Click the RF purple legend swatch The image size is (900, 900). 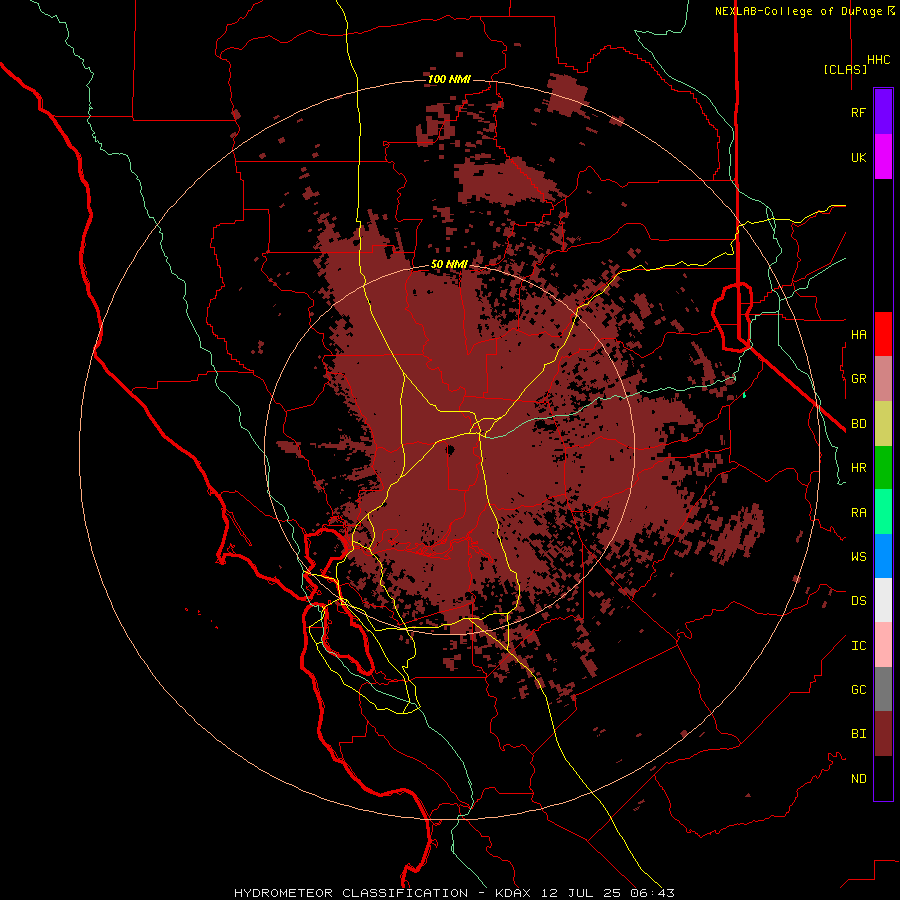pos(883,112)
